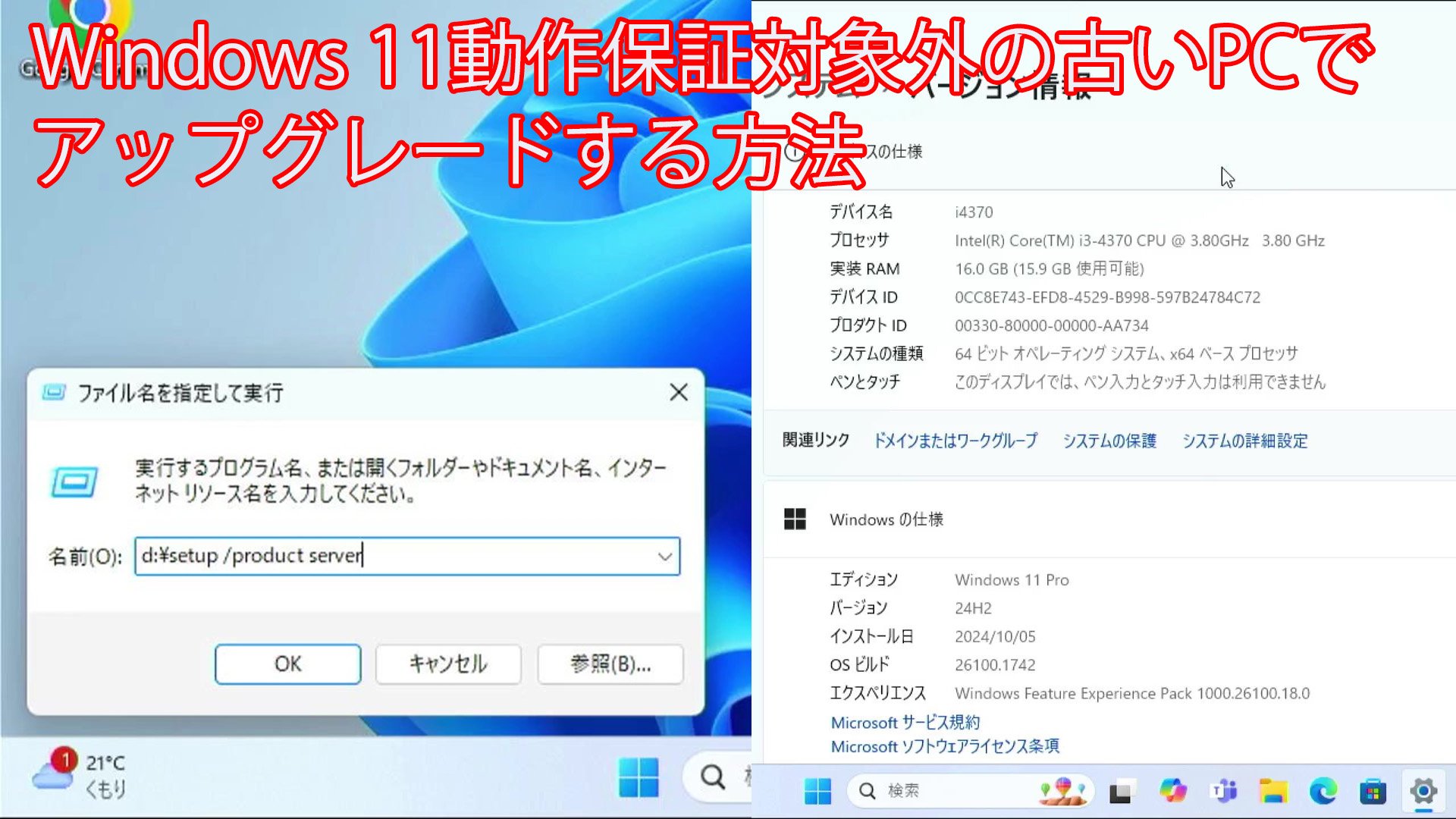Click the バージョン label

coord(858,608)
